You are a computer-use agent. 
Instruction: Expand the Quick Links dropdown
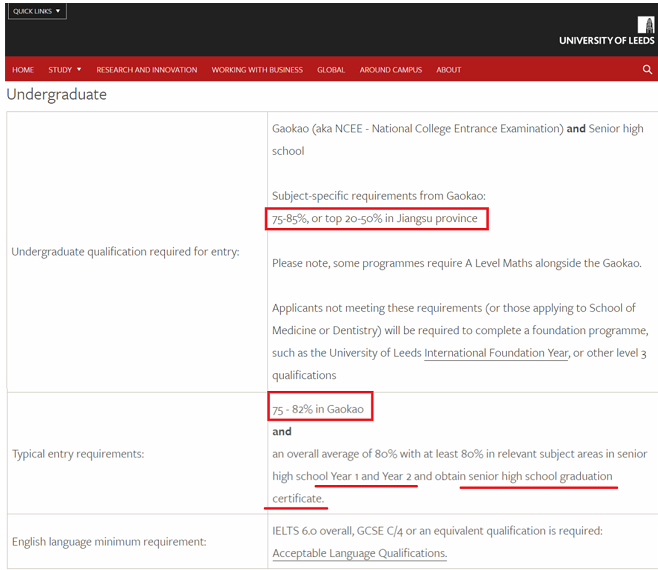[x=37, y=11]
